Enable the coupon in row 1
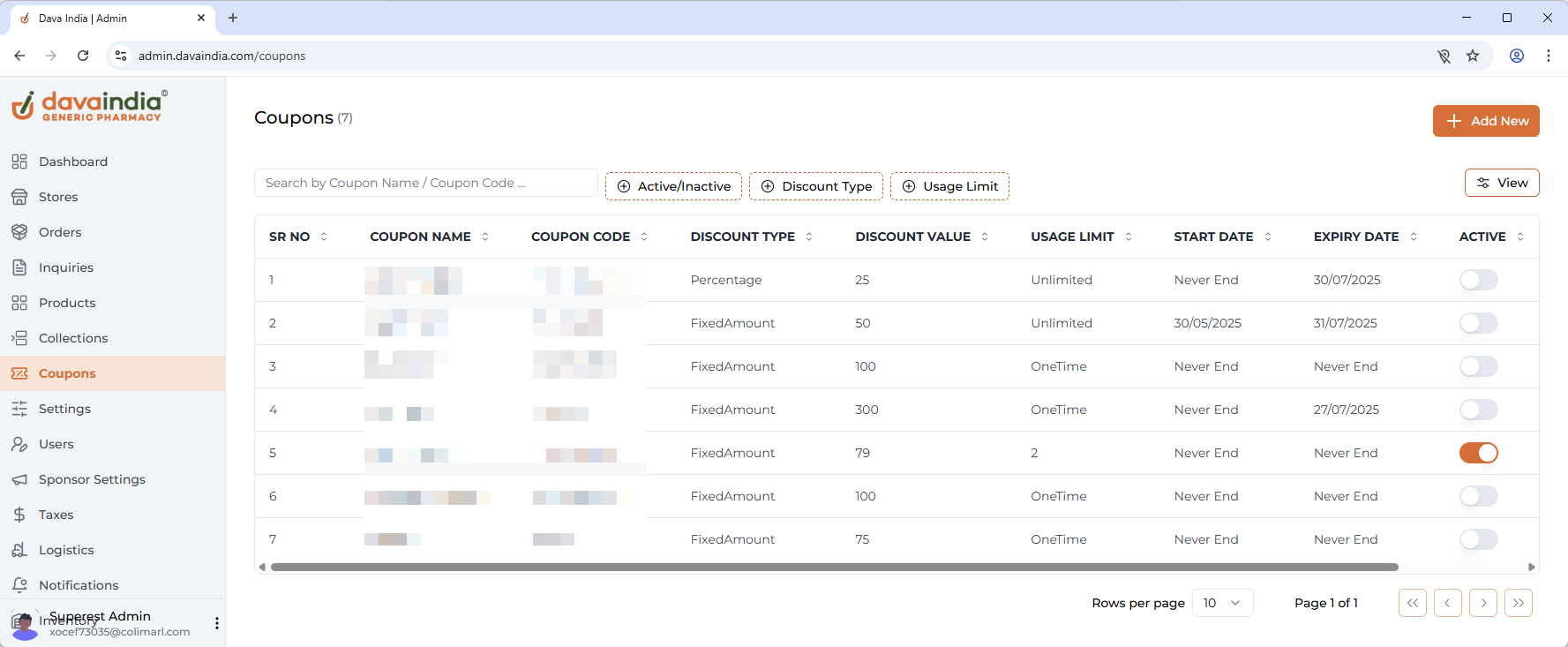Viewport: 1568px width, 647px height. tap(1478, 280)
